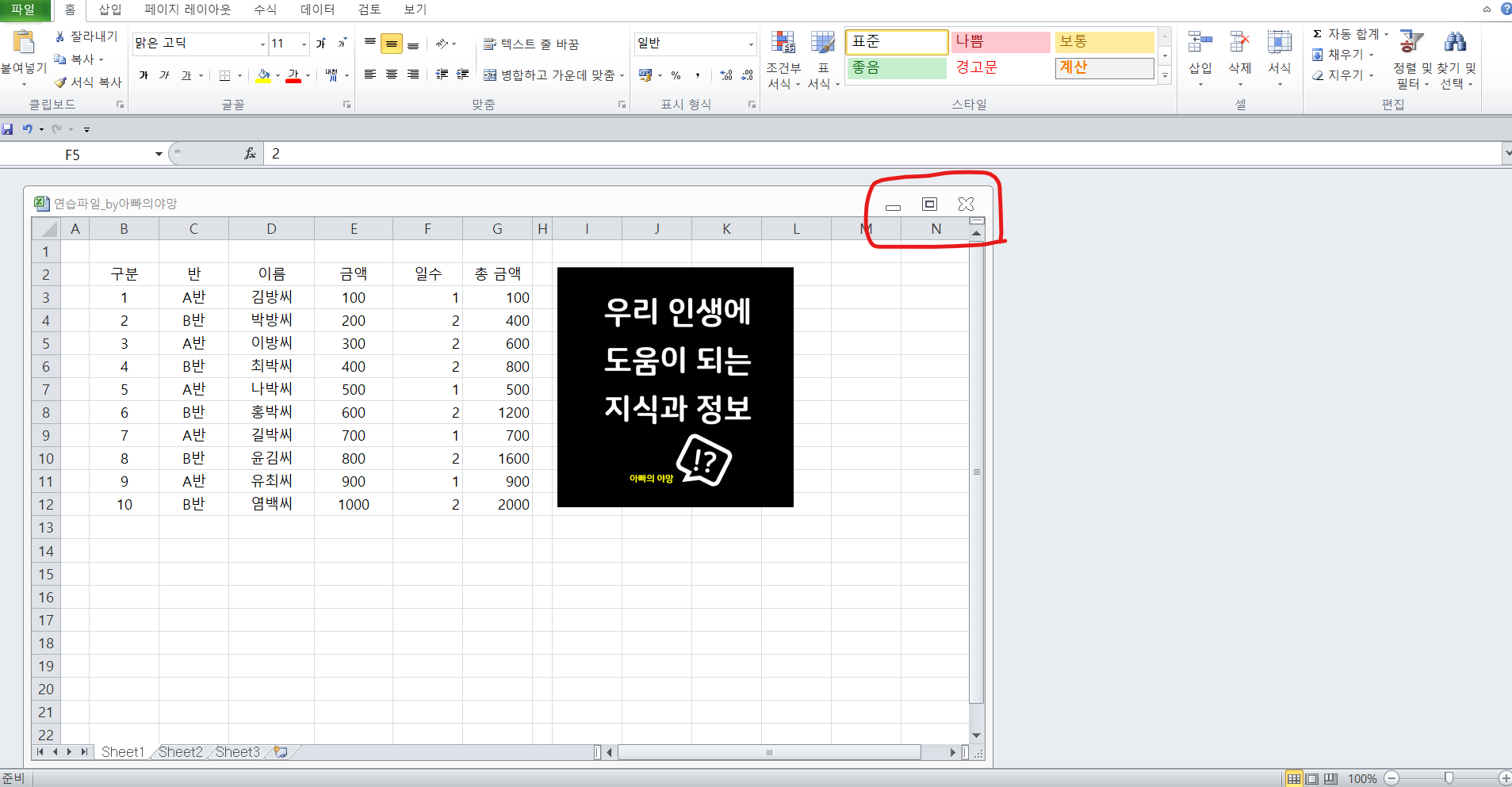Switch to Page Layout view in status bar

point(1312,778)
